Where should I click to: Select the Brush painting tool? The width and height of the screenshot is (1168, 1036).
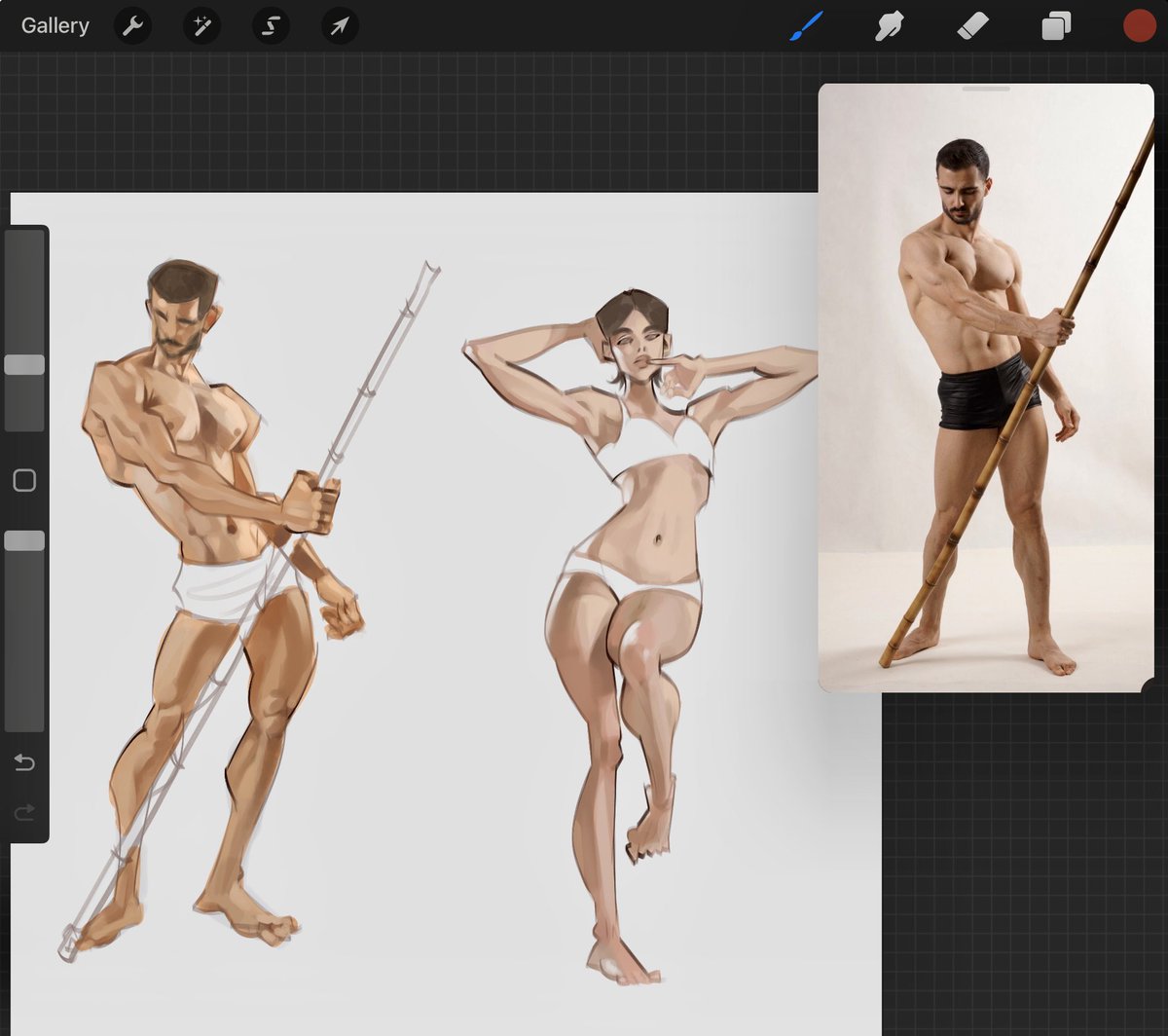(x=806, y=25)
